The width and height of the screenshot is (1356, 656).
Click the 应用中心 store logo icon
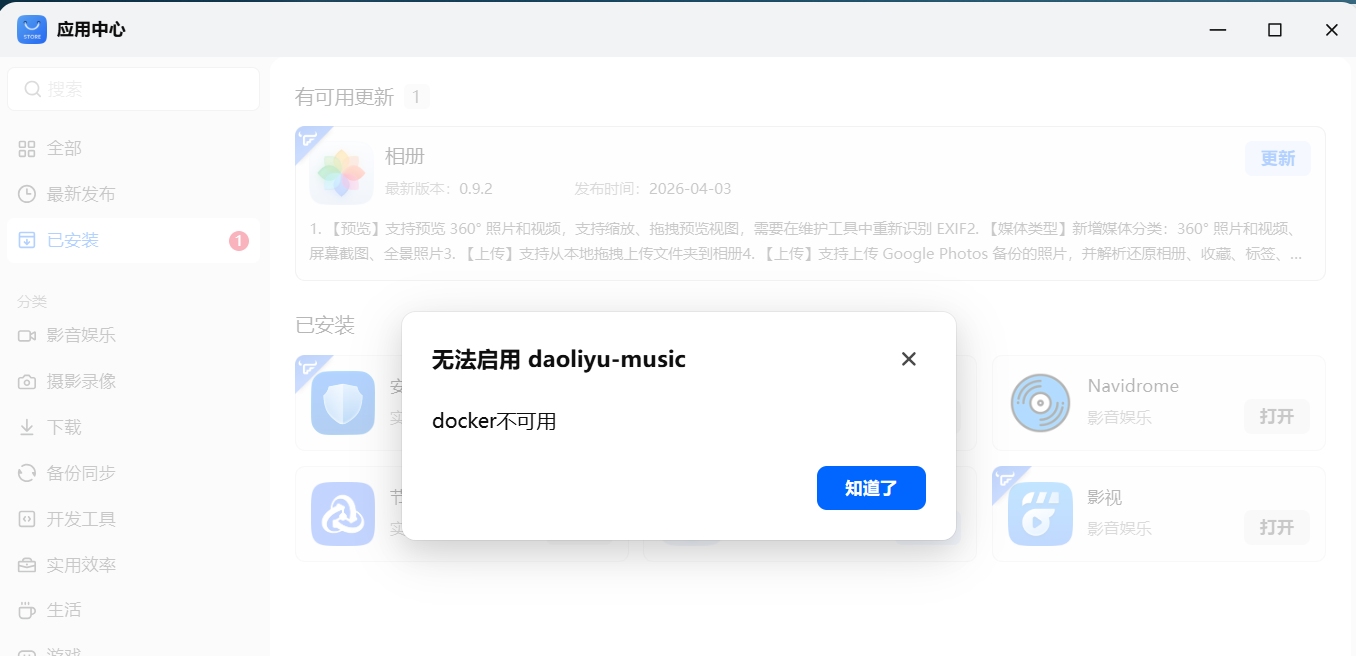pyautogui.click(x=32, y=30)
